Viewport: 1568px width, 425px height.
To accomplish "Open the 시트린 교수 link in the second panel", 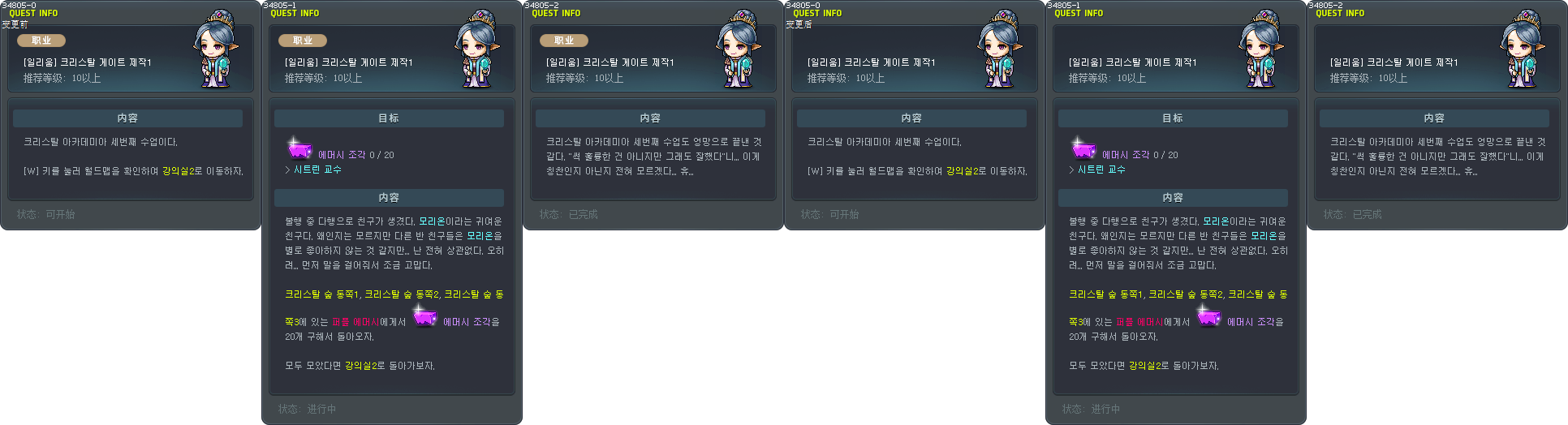I will 317,170.
